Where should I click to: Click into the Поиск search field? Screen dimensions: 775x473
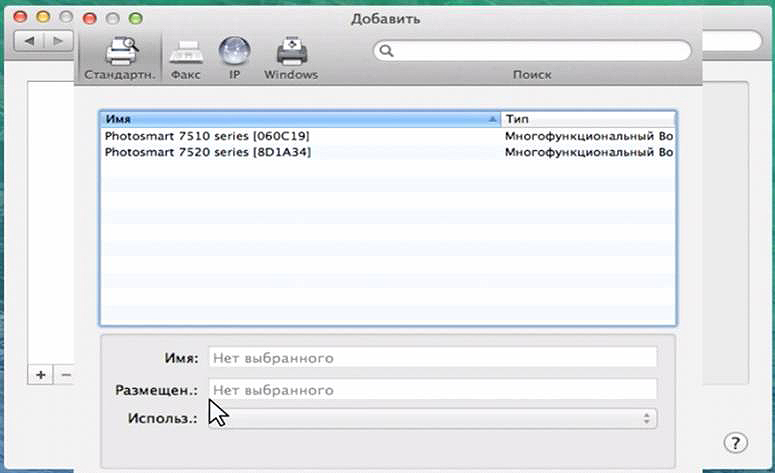[540, 51]
